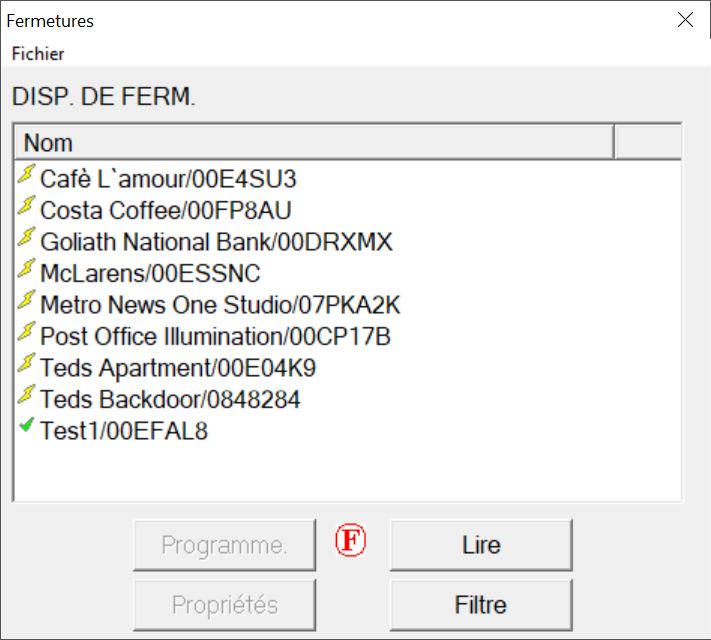Sort list by the Nom column header

(x=313, y=143)
